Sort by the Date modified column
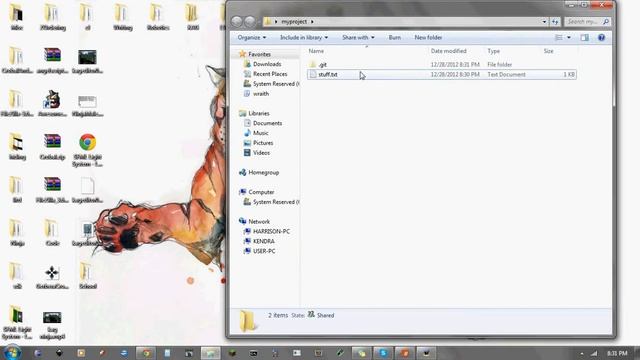Image resolution: width=640 pixels, height=360 pixels. (449, 51)
